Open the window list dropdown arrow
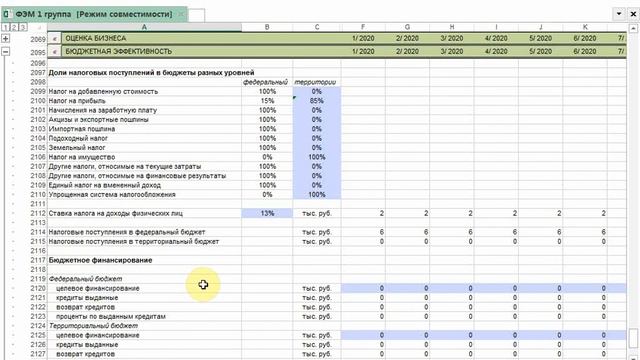Screen dimensions: 640x360 (x=619, y=14)
